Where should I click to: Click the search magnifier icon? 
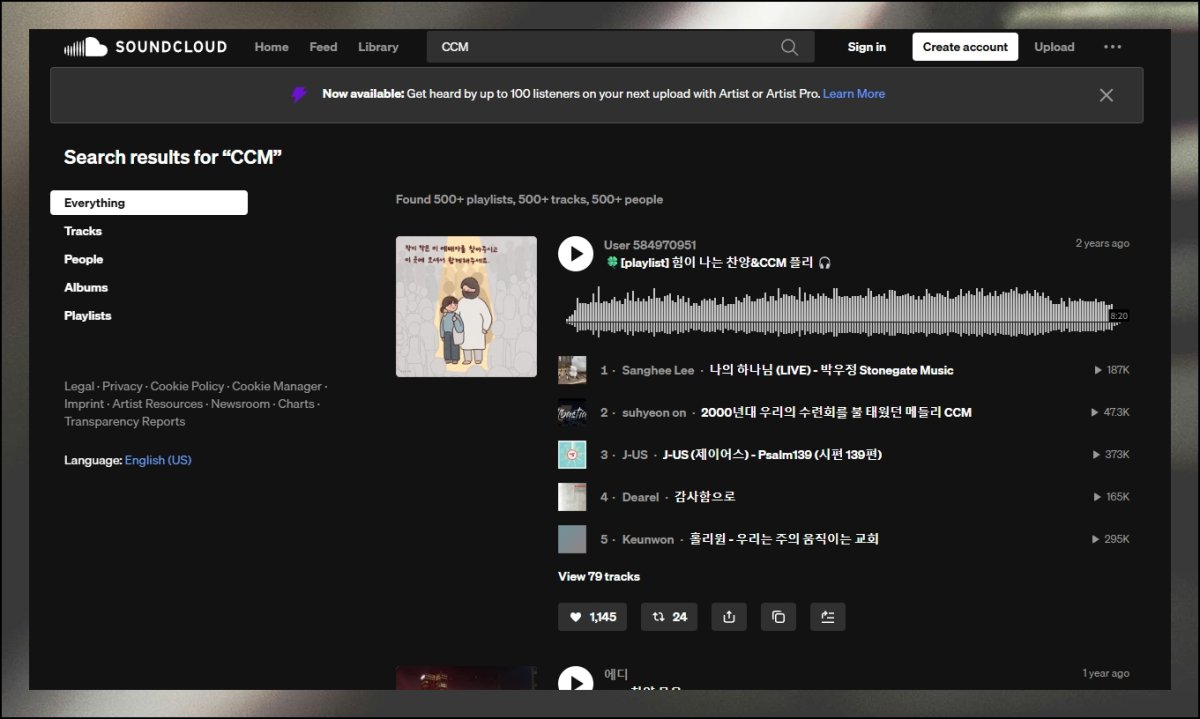click(x=790, y=47)
